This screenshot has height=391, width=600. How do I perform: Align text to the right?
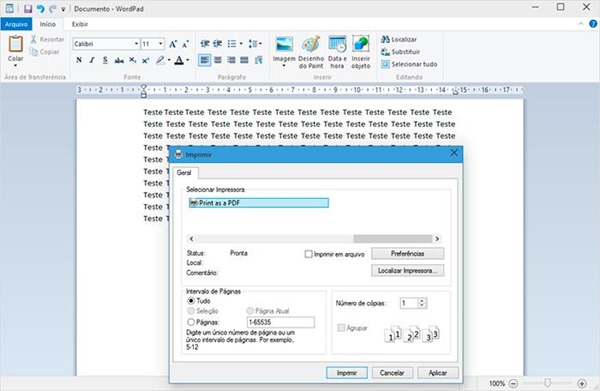pyautogui.click(x=231, y=60)
